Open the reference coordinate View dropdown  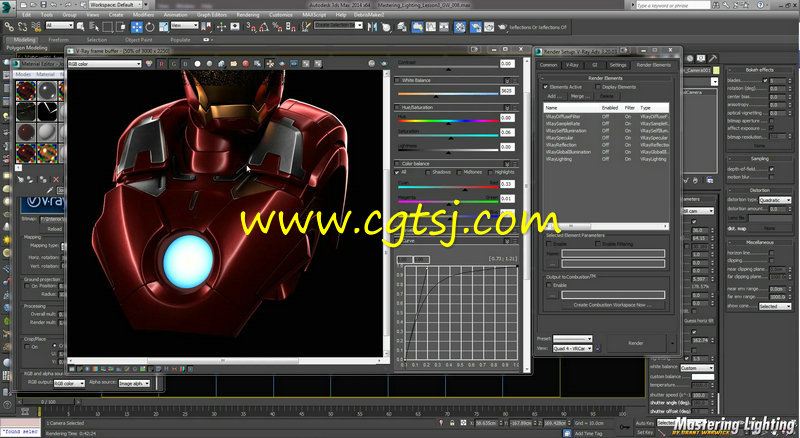click(184, 26)
